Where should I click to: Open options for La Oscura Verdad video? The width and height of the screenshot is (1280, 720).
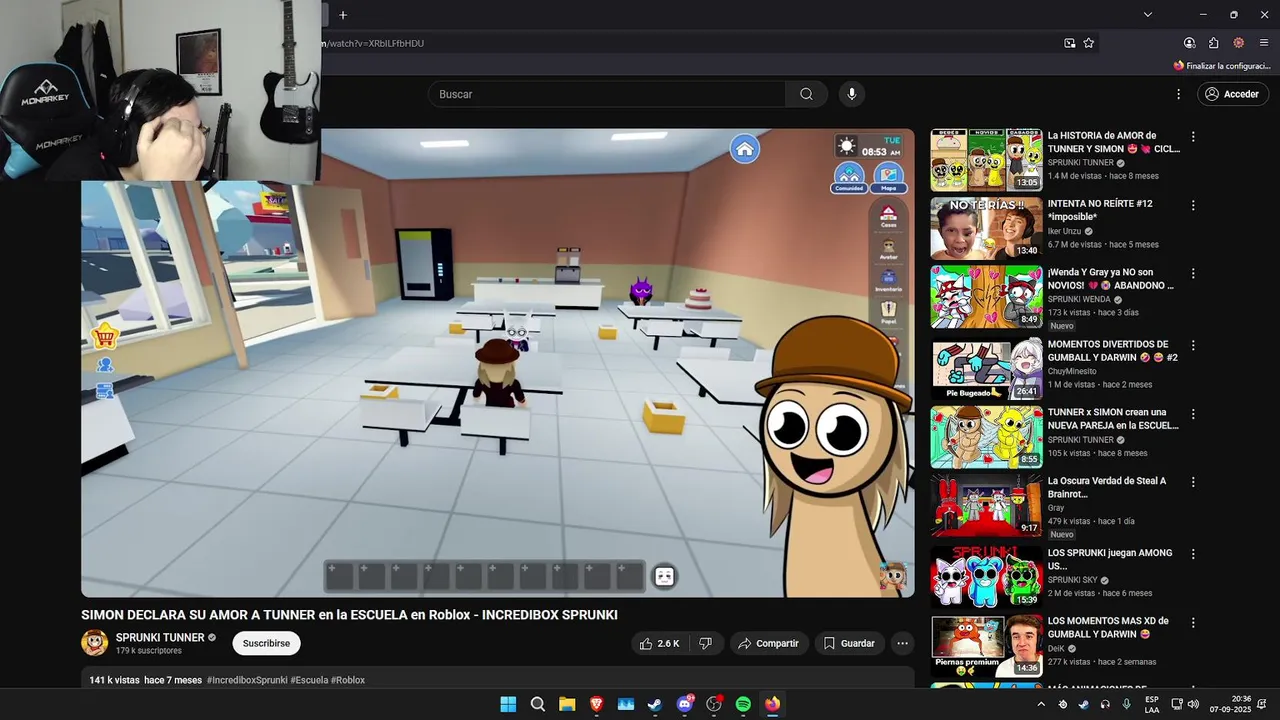(x=1193, y=482)
